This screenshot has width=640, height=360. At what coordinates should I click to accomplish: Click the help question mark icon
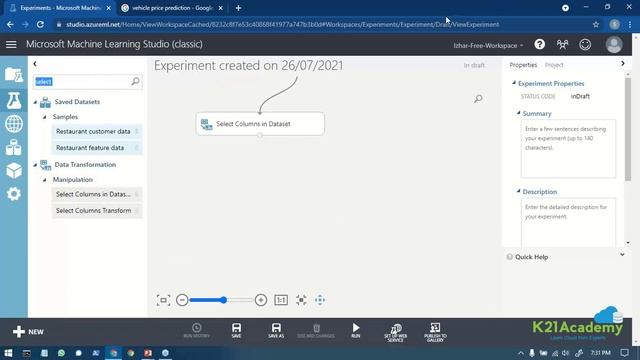click(x=540, y=44)
